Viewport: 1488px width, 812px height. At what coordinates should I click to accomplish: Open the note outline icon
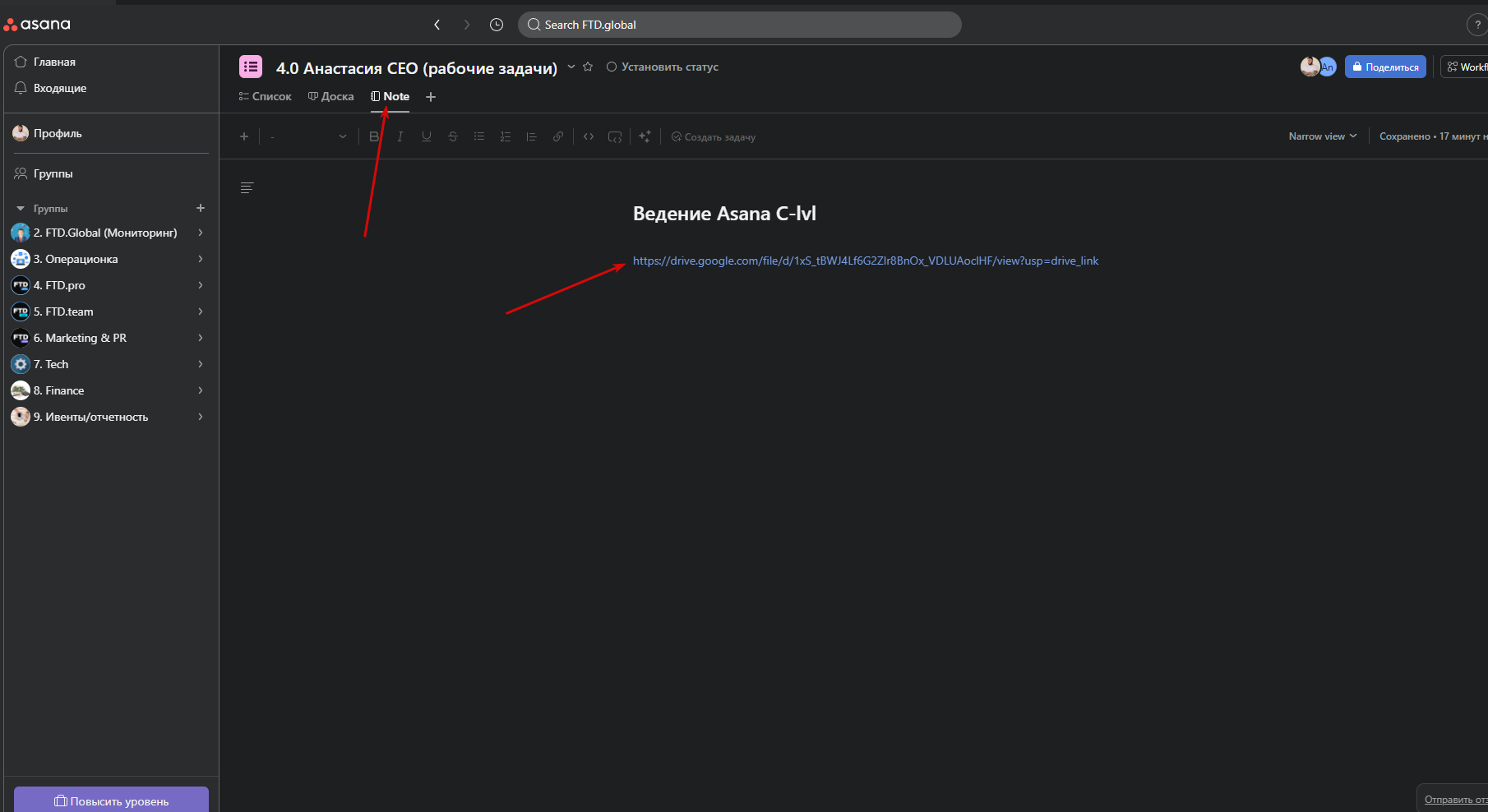click(247, 188)
